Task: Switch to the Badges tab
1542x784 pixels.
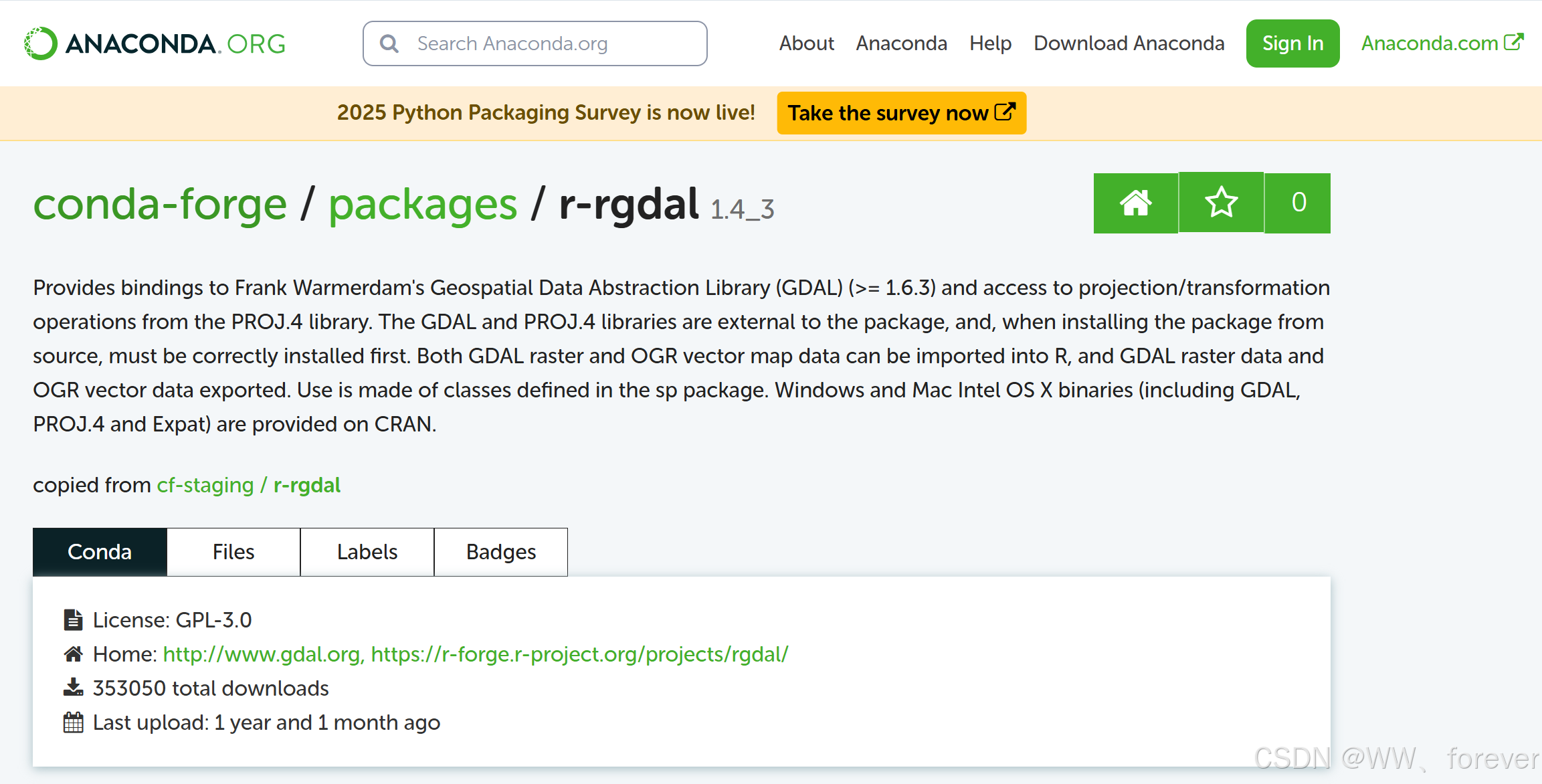Action: (x=500, y=552)
